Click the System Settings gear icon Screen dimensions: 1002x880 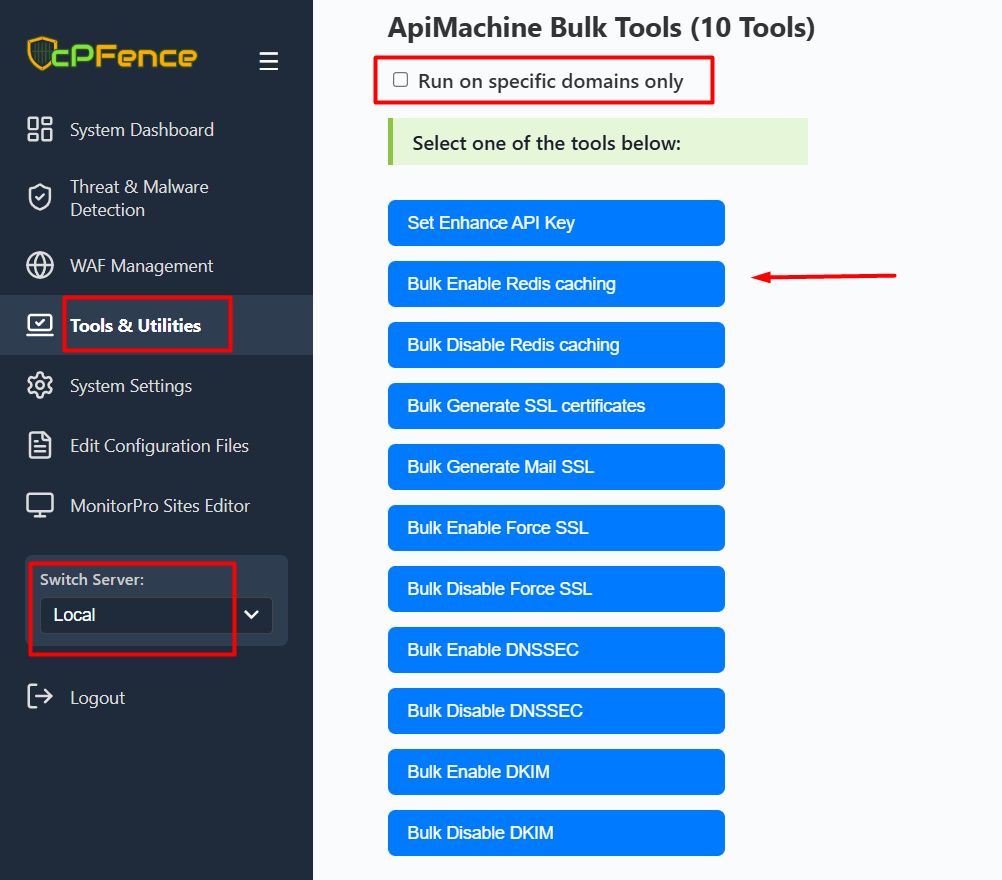coord(40,385)
